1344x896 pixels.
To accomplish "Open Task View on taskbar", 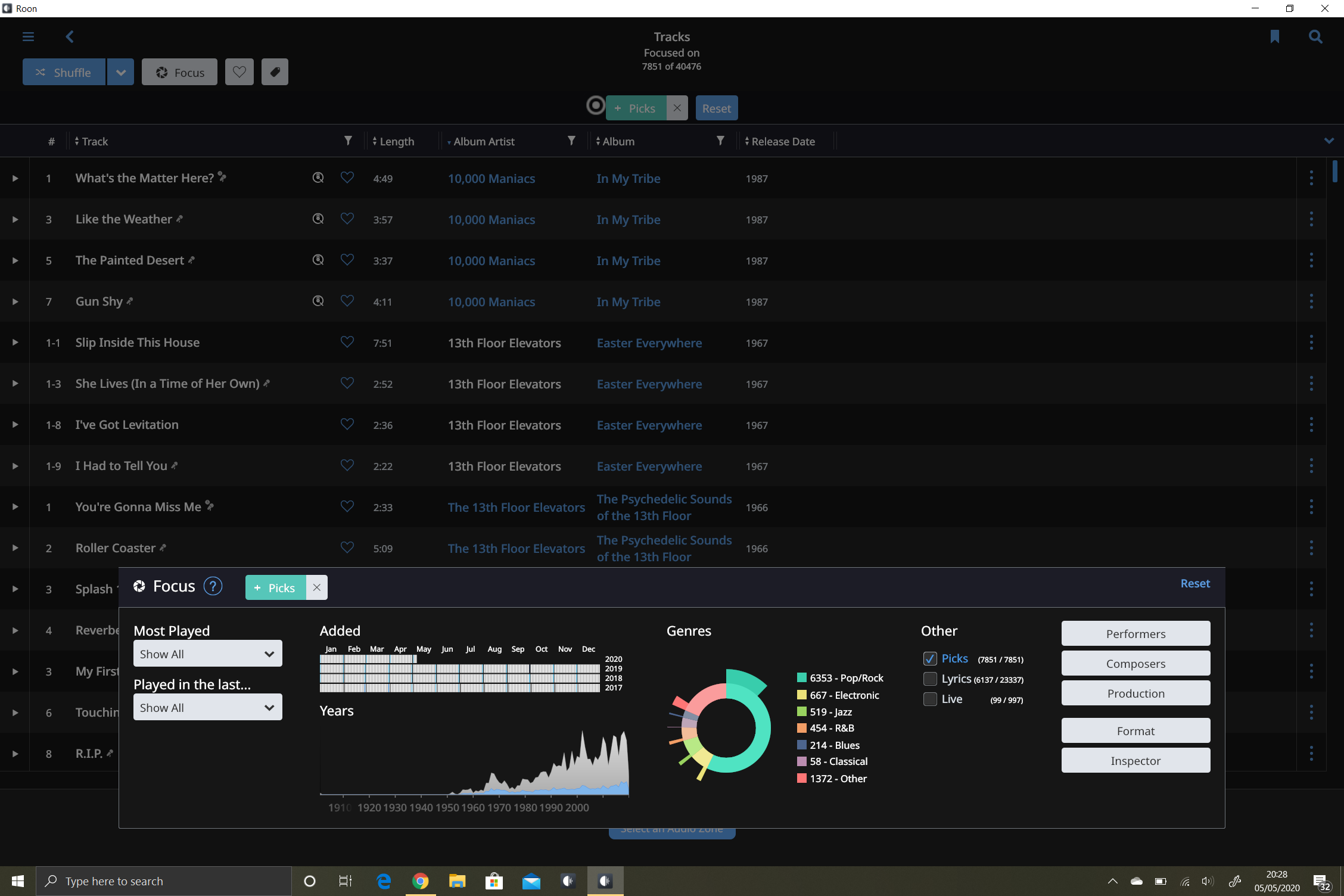I will point(346,881).
